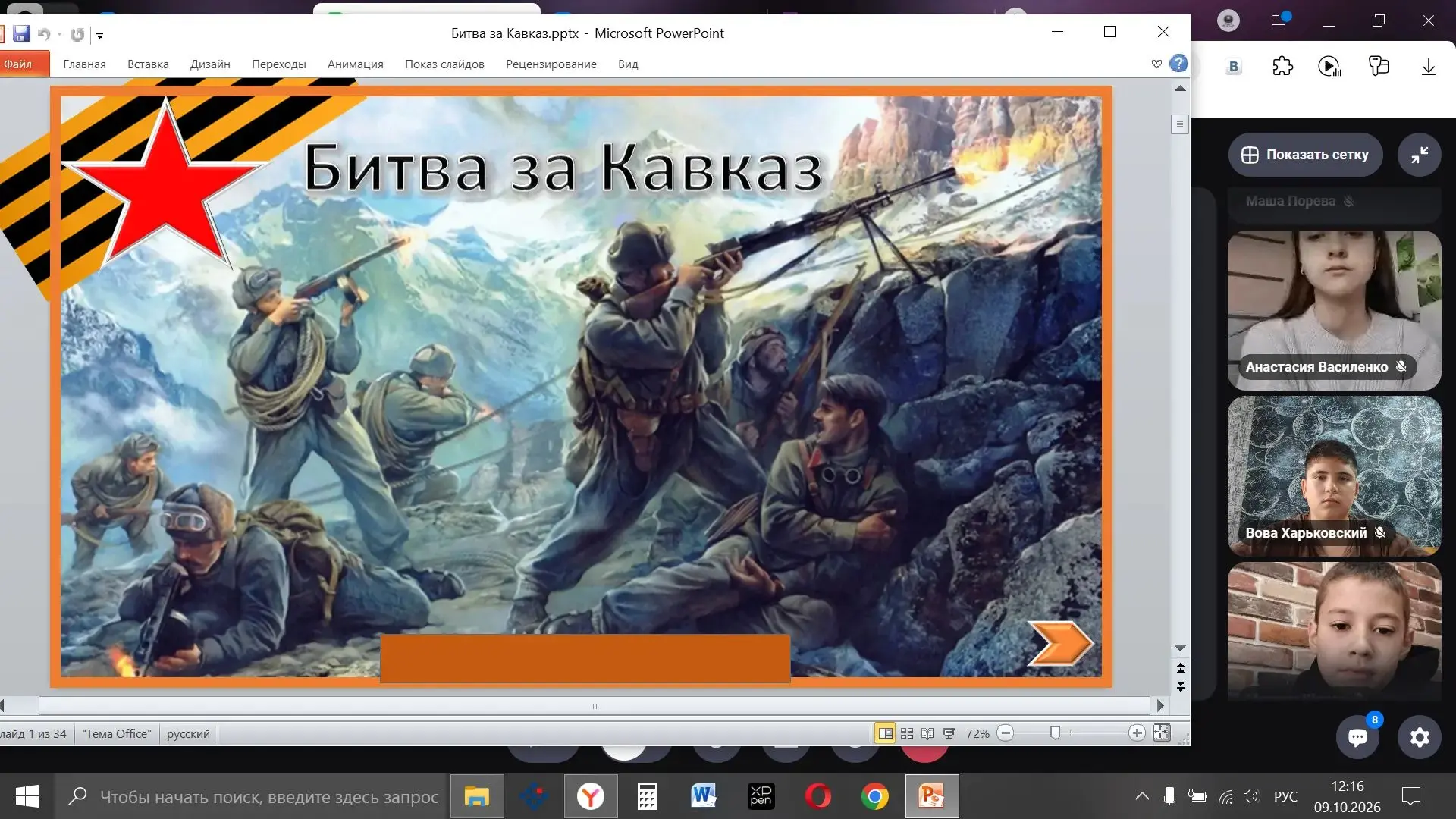Fit slide to current window icon
The width and height of the screenshot is (1456, 819).
1161,733
